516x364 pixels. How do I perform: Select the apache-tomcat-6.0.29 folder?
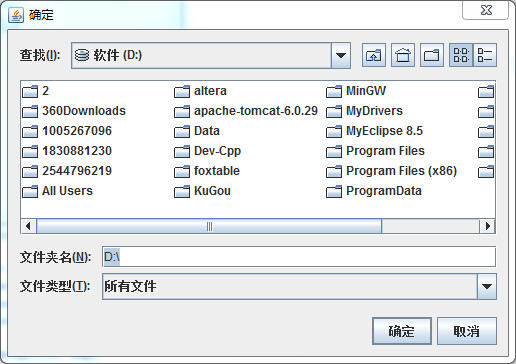(246, 111)
